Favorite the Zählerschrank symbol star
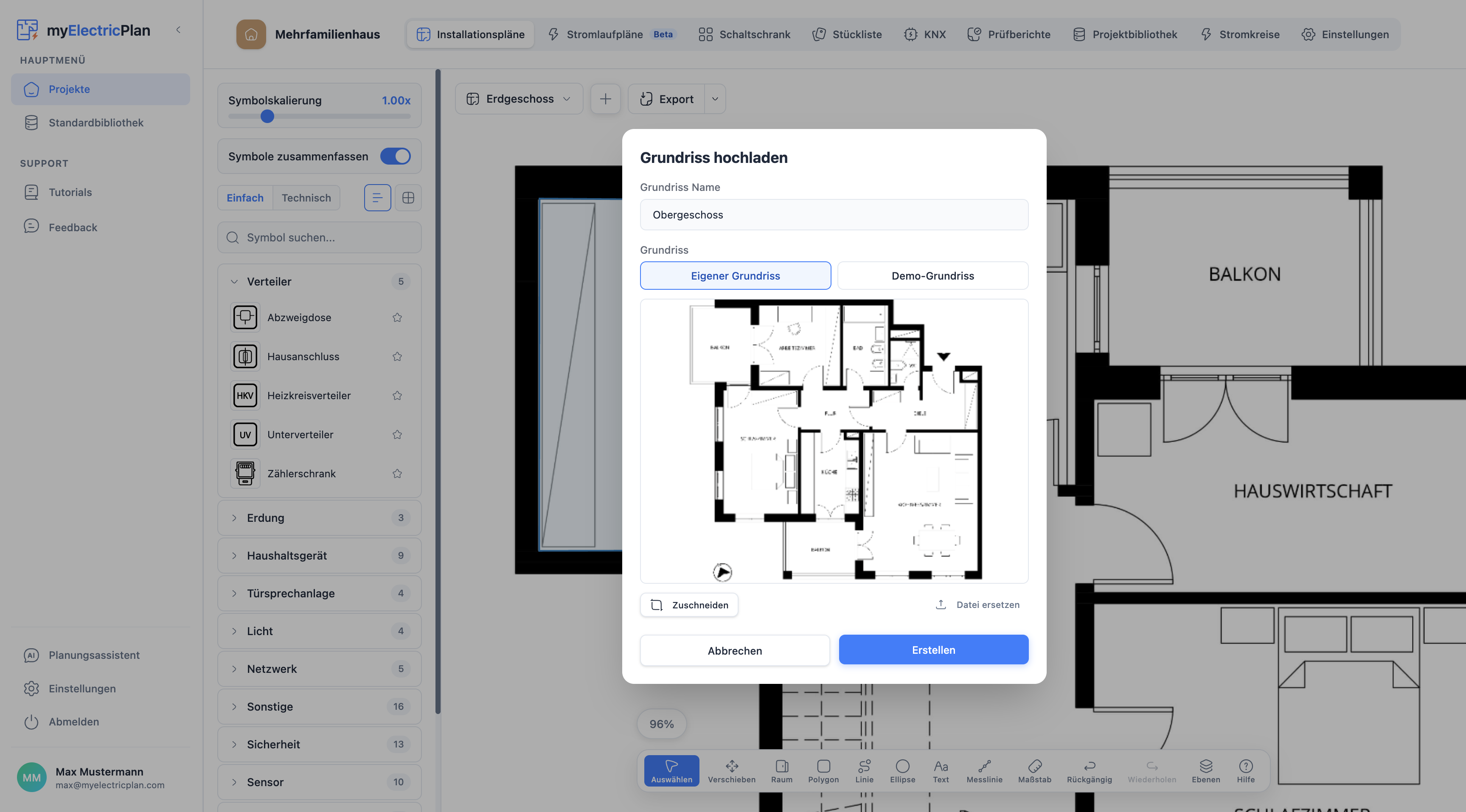This screenshot has width=1466, height=812. [397, 473]
